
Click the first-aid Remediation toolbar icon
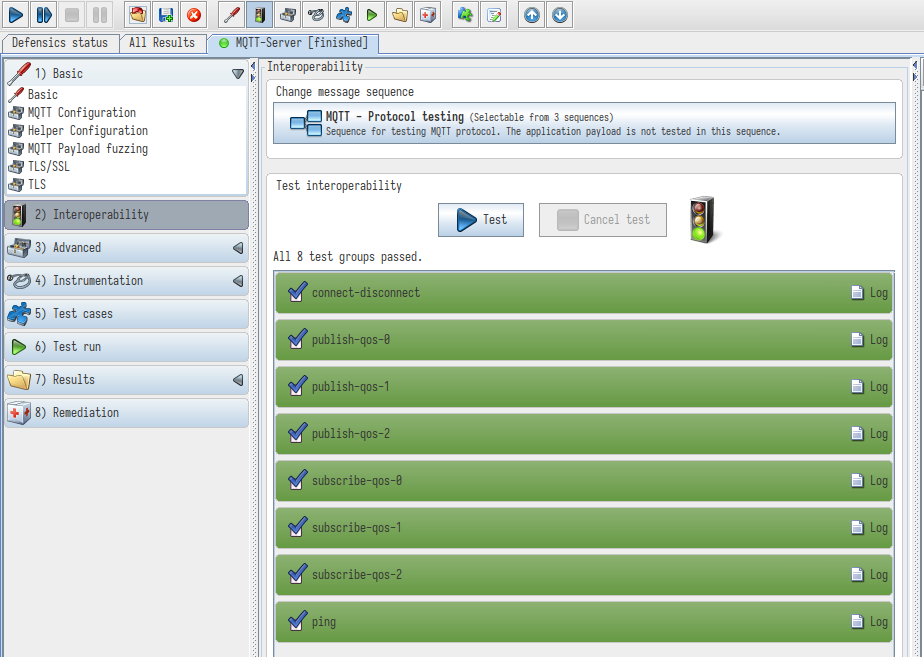click(x=428, y=14)
